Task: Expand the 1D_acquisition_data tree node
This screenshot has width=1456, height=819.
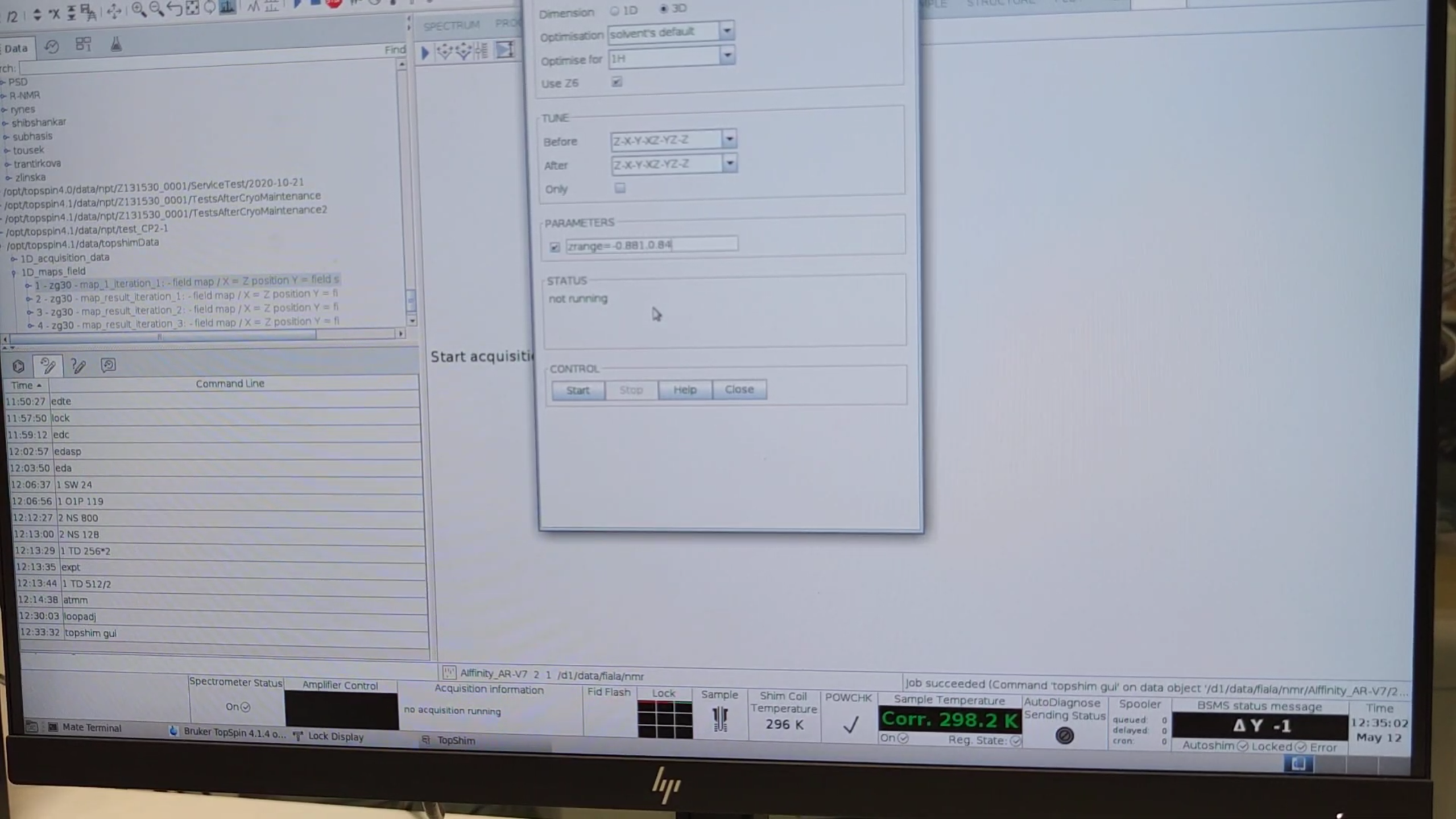Action: click(13, 258)
